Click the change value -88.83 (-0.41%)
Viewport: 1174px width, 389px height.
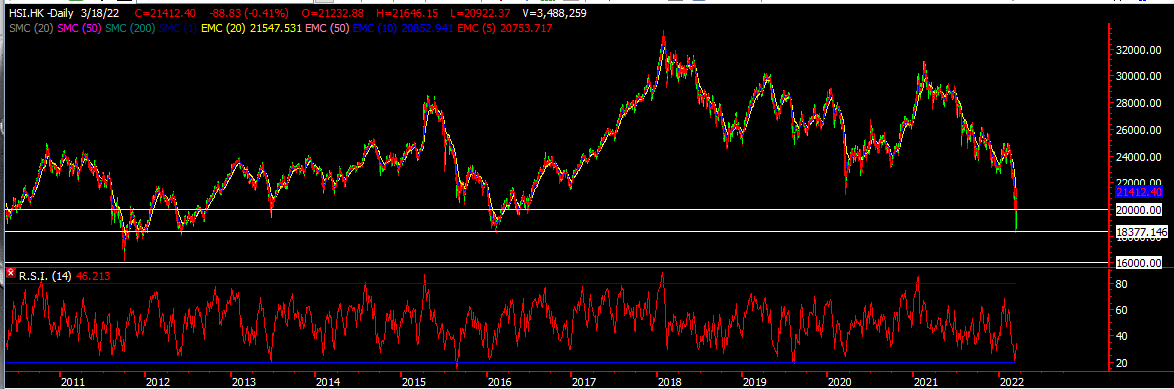coord(249,13)
